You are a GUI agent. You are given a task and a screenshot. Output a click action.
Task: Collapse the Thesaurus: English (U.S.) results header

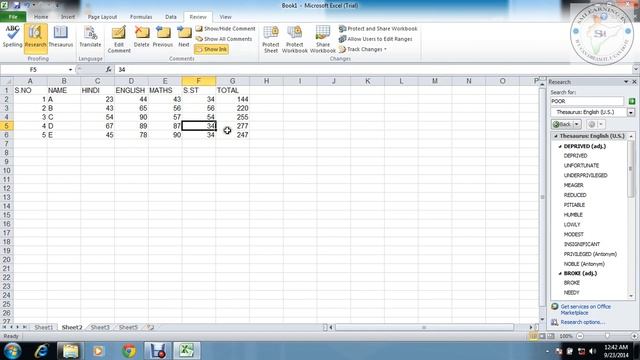coord(556,136)
